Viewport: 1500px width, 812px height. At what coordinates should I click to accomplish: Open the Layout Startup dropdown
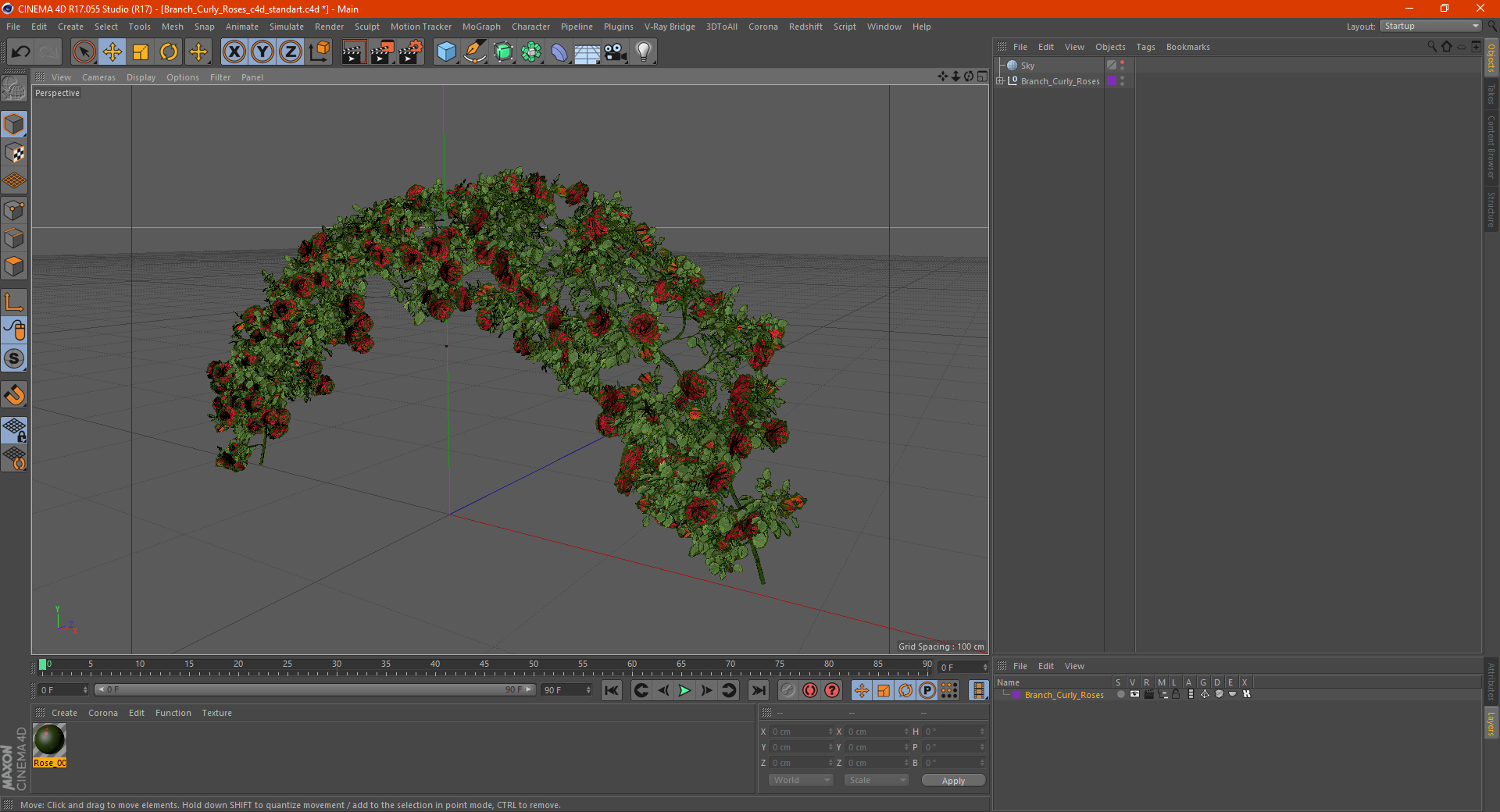tap(1430, 27)
